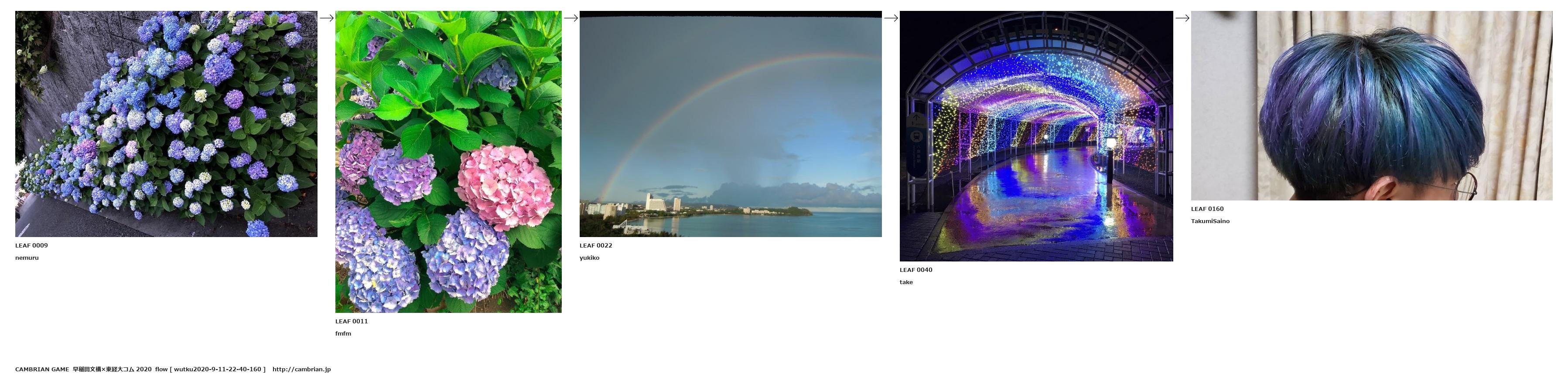
Task: Click arrow before the rainbow photo
Action: click(x=570, y=18)
